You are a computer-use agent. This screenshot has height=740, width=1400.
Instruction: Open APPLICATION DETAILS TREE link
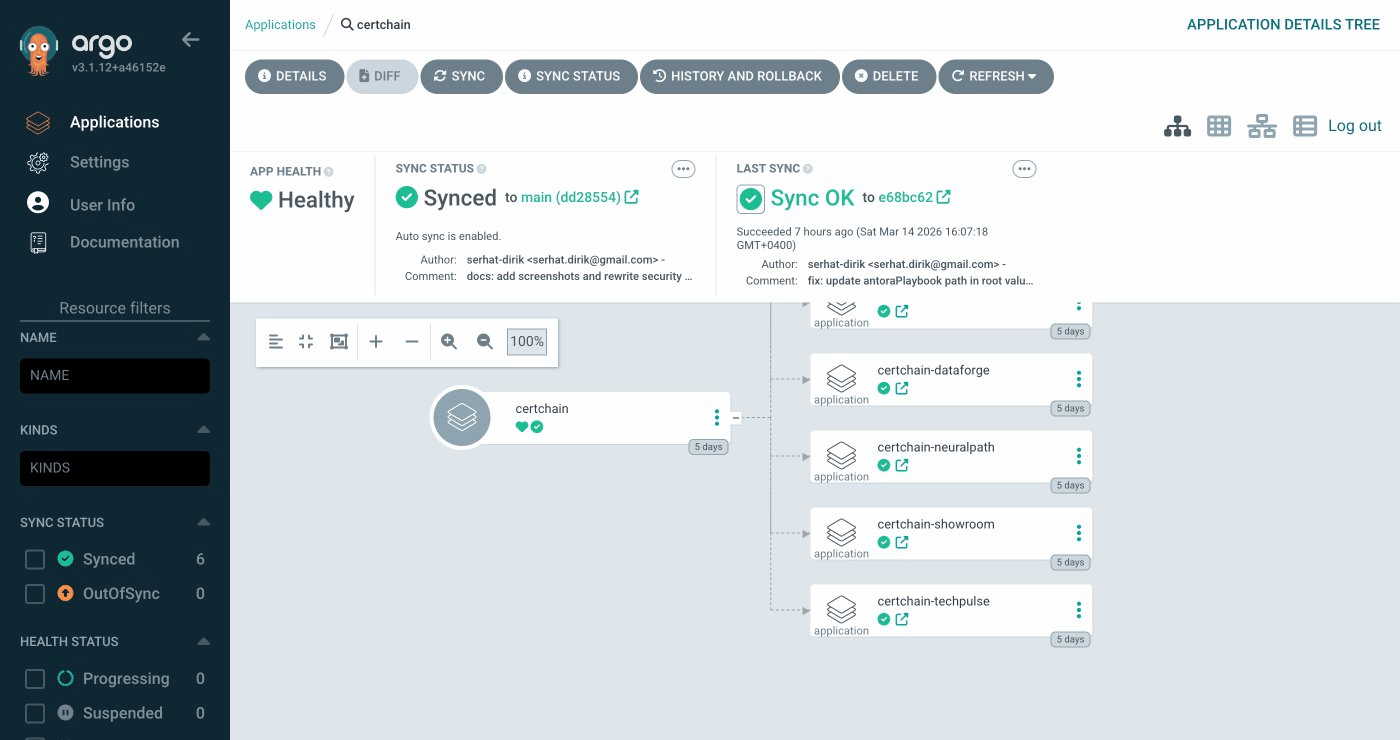(1283, 24)
